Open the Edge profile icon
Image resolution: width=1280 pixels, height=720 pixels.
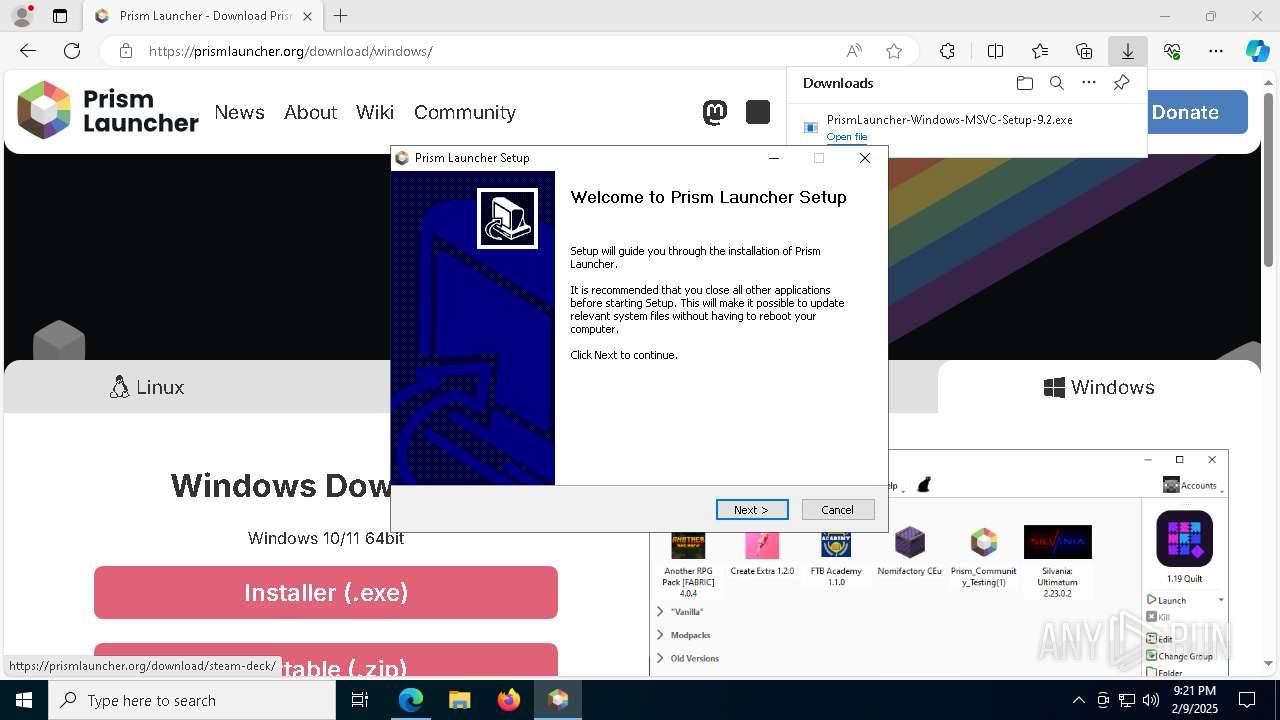(22, 16)
